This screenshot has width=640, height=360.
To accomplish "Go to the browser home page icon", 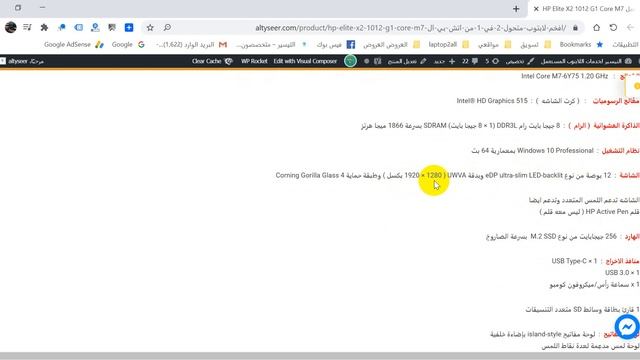I will pos(596,27).
